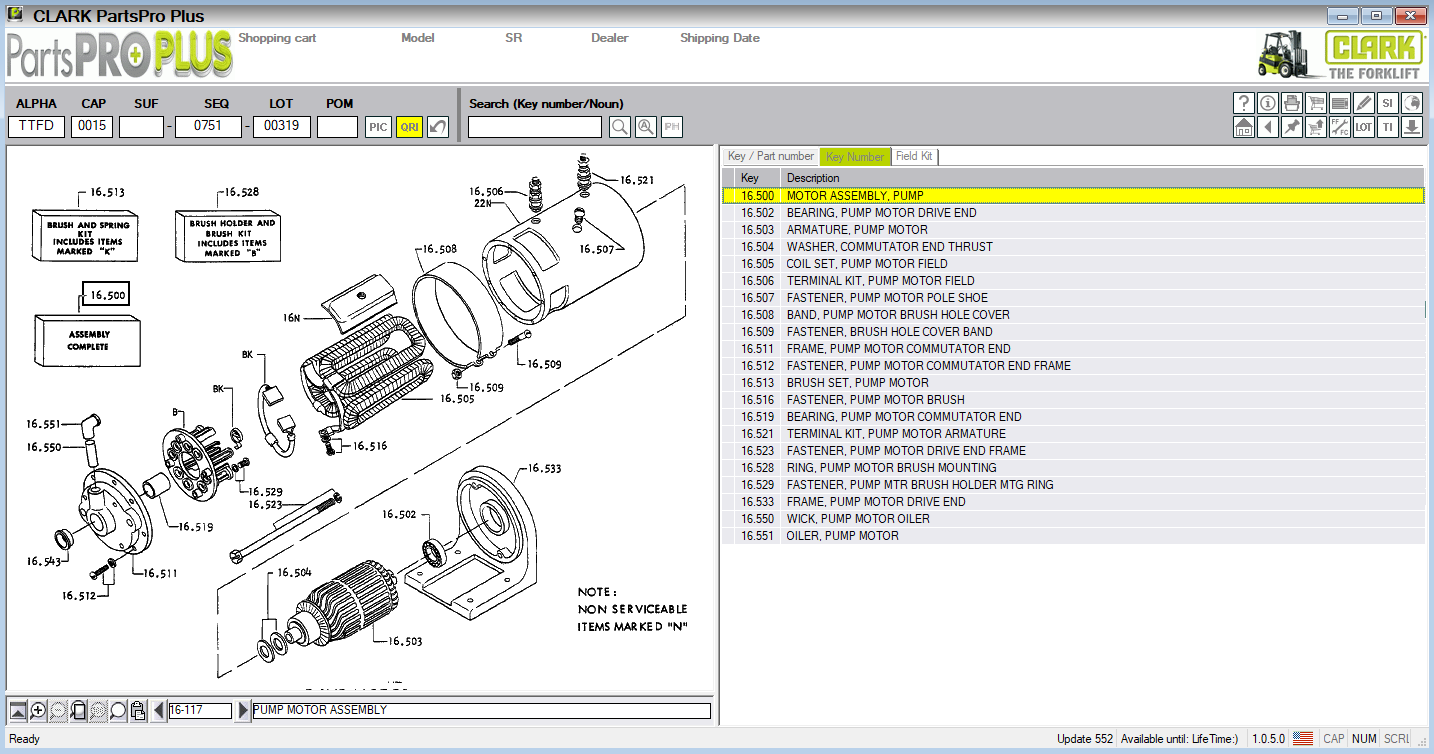Go to the previous page using the left arrow beside 16-117

tap(158, 711)
